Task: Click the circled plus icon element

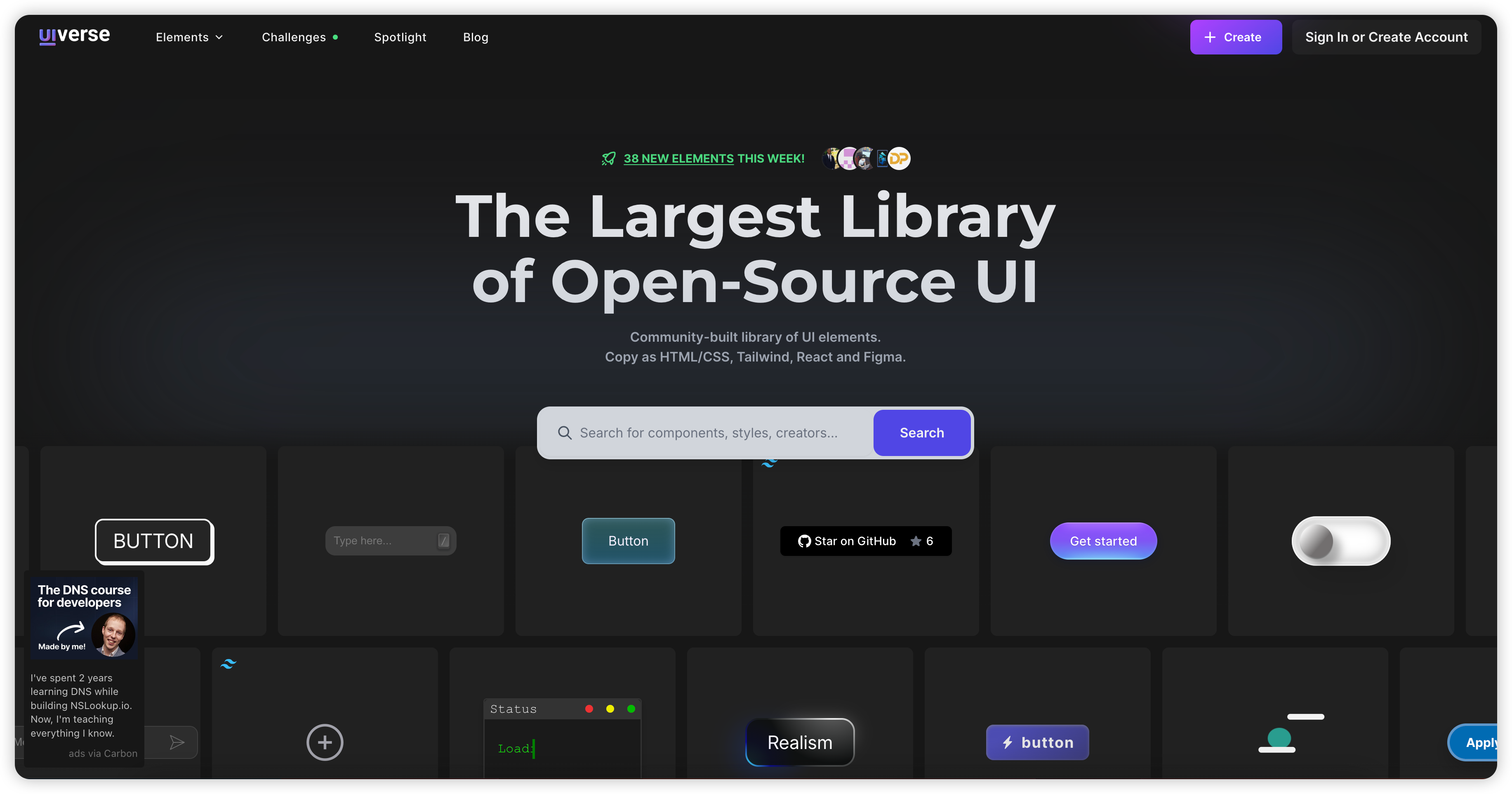Action: (325, 742)
